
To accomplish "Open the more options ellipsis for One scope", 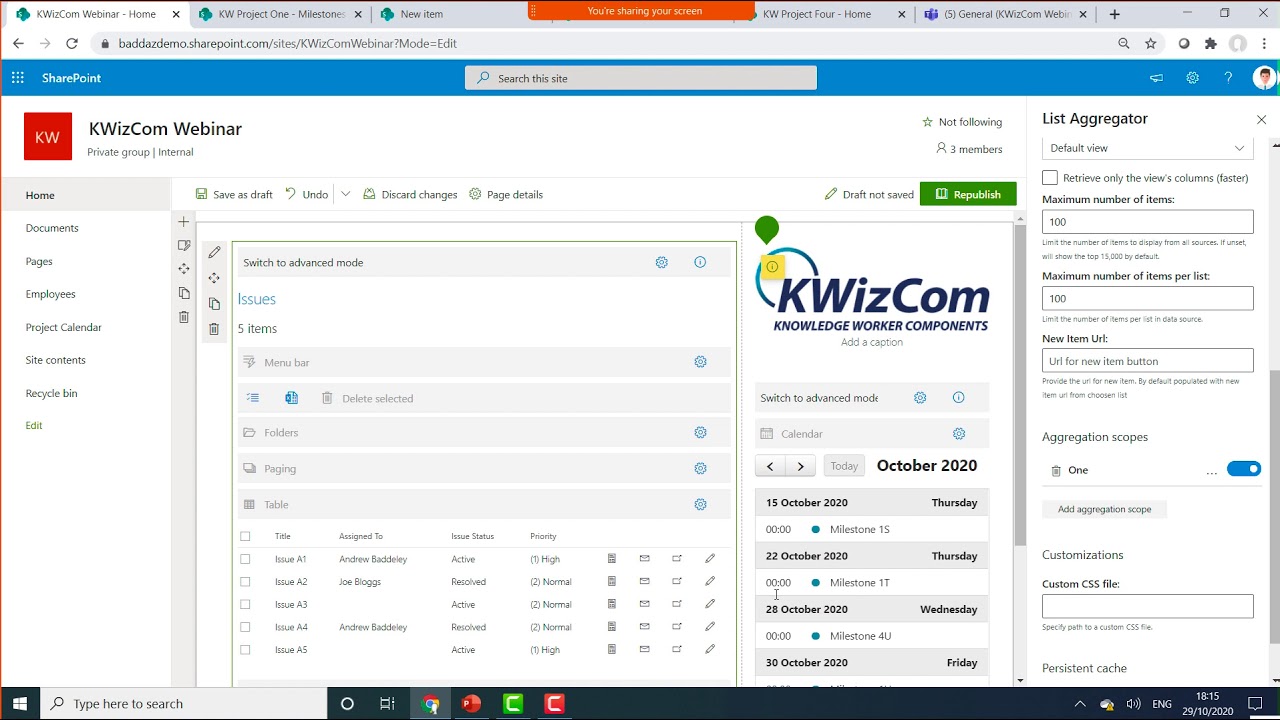I will (1212, 470).
